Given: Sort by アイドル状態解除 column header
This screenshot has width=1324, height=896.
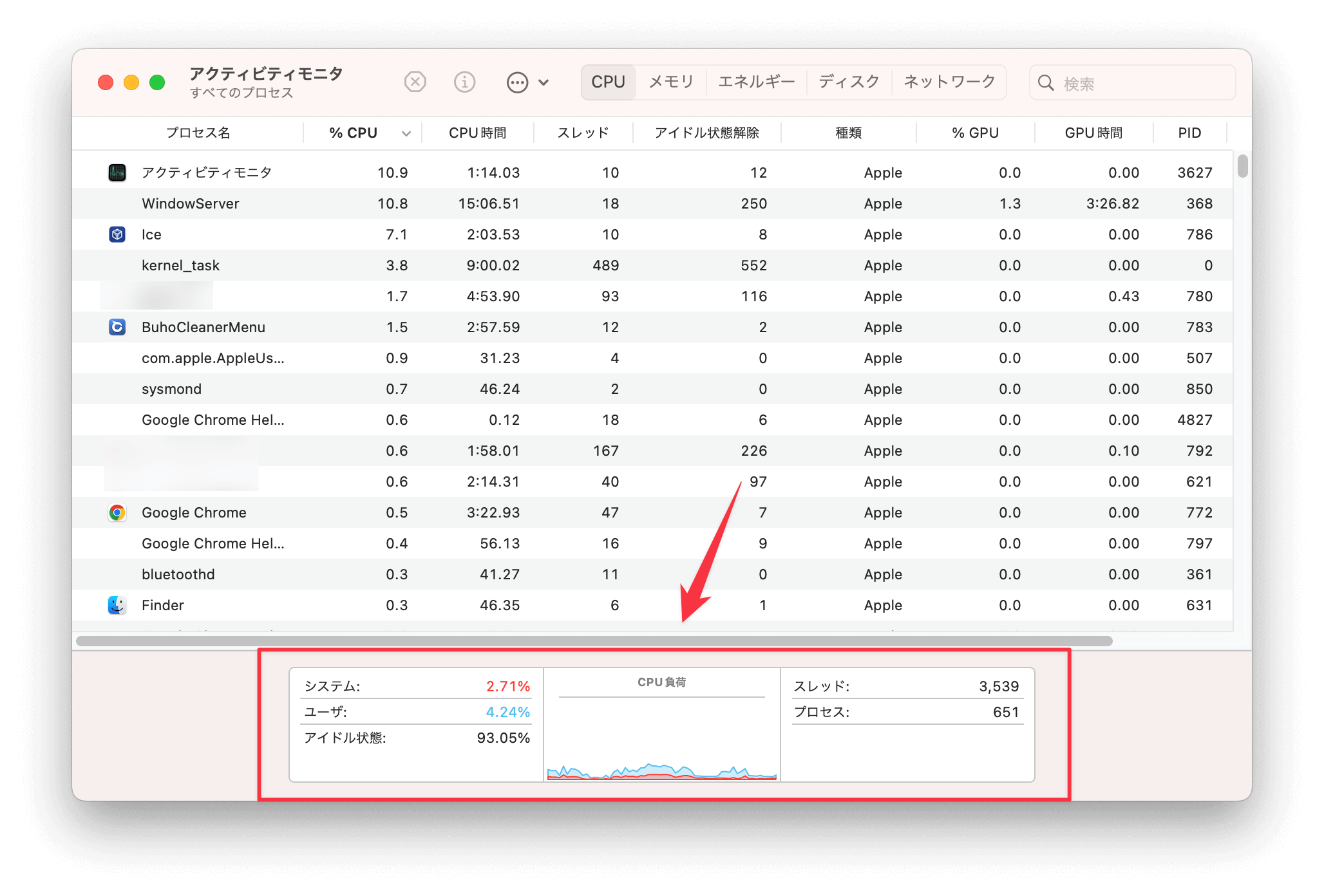Looking at the screenshot, I should point(707,133).
